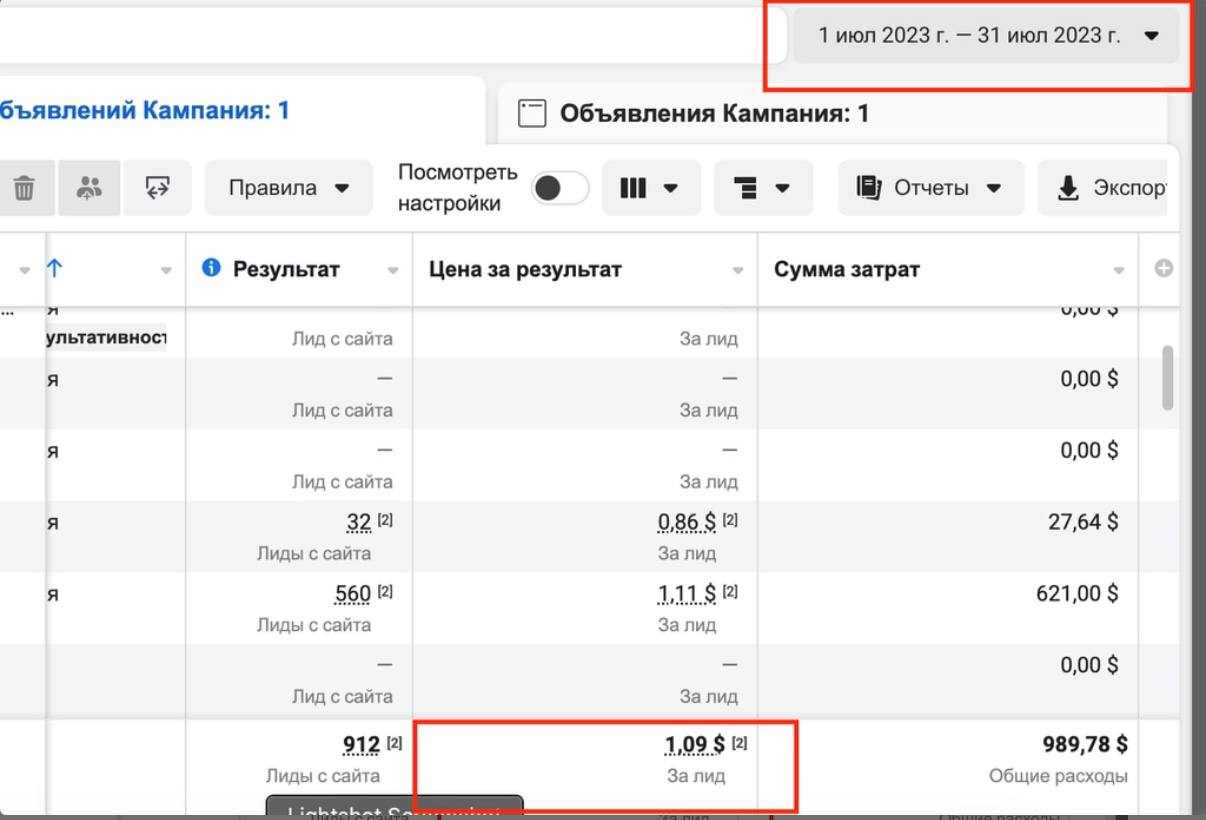Click the delete (trash) icon in the toolbar

25,186
